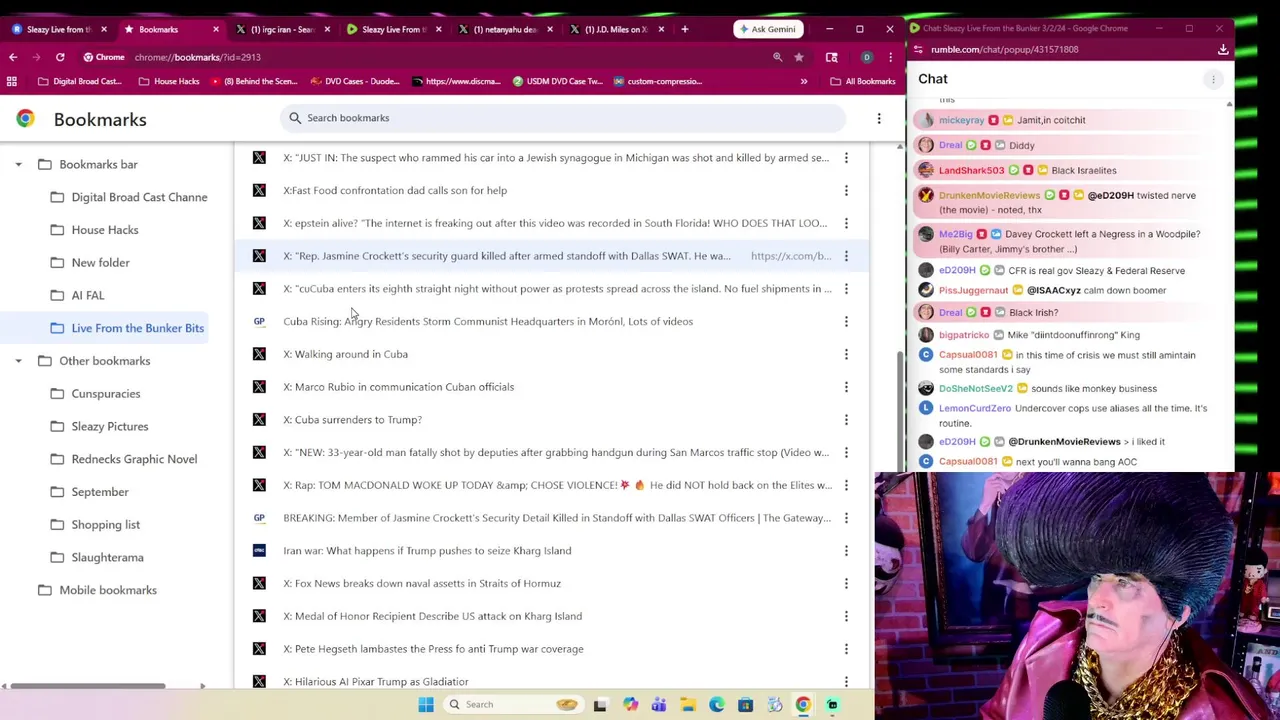Screen dimensions: 1280x720
Task: Select the 'Cunspuracies' folder
Action: tap(106, 394)
